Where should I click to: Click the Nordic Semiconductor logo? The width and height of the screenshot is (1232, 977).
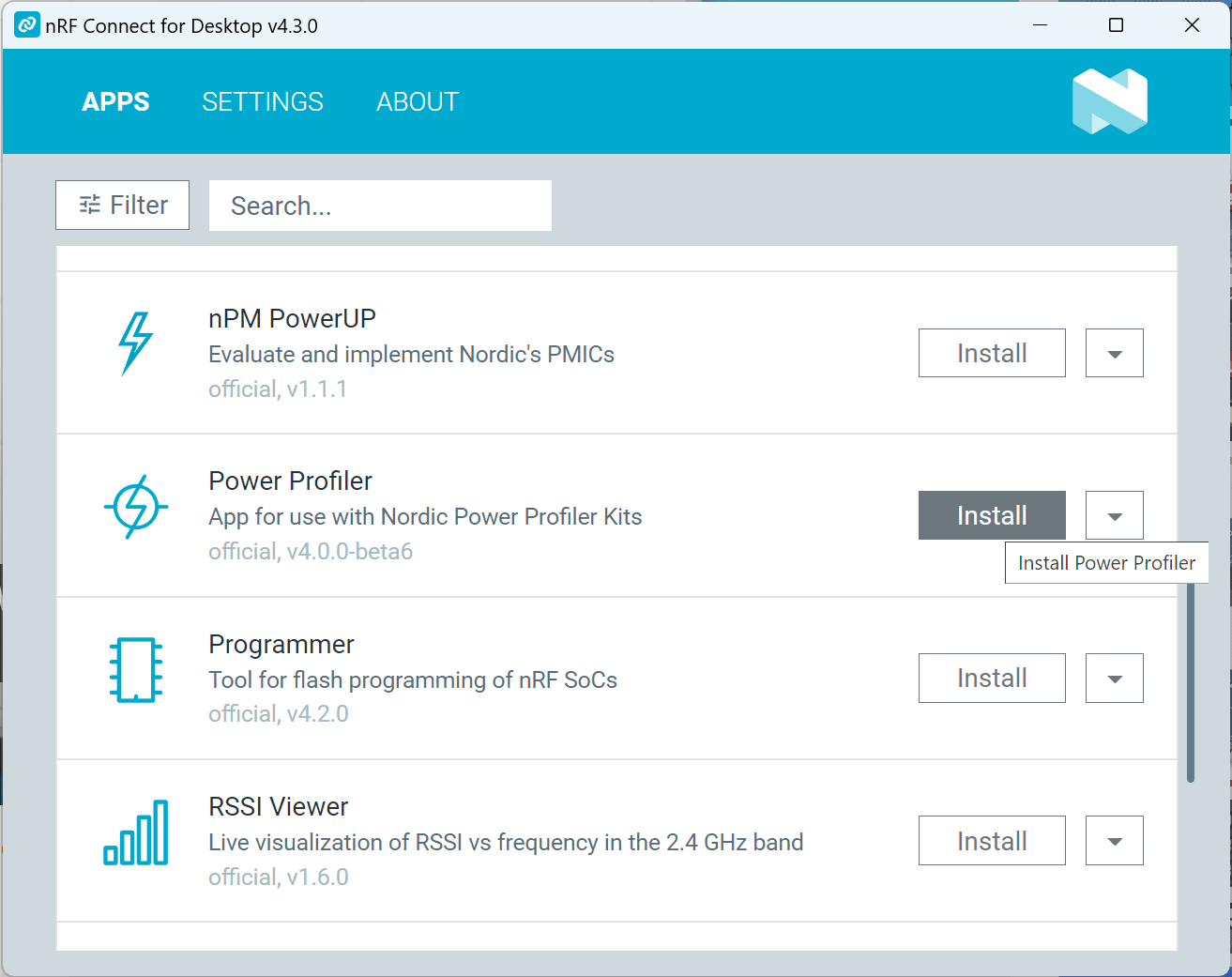click(x=1110, y=101)
